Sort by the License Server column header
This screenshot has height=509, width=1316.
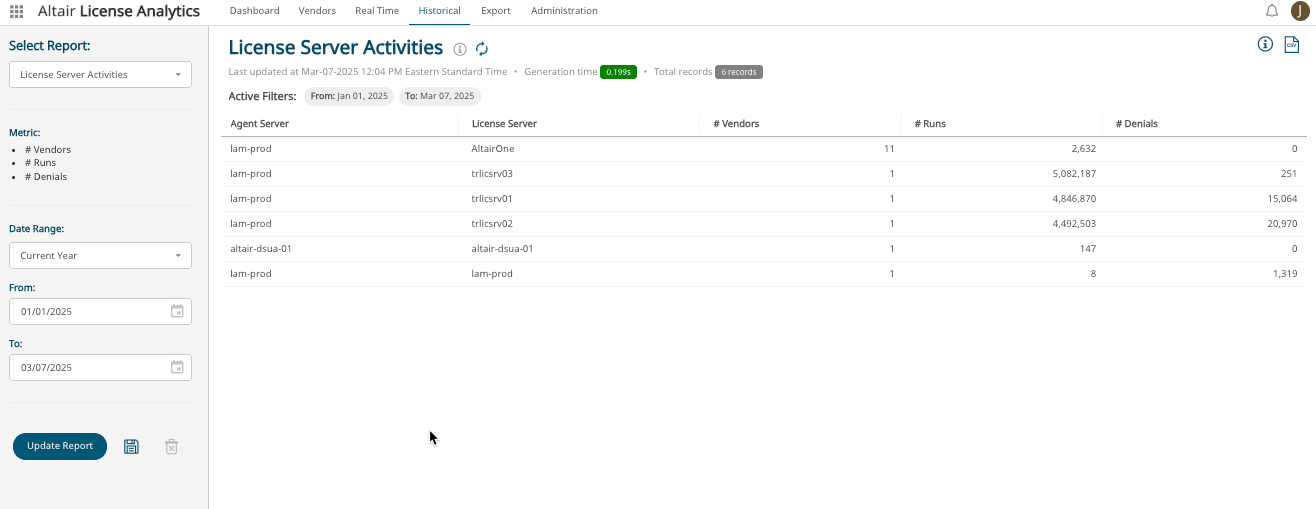coord(504,124)
